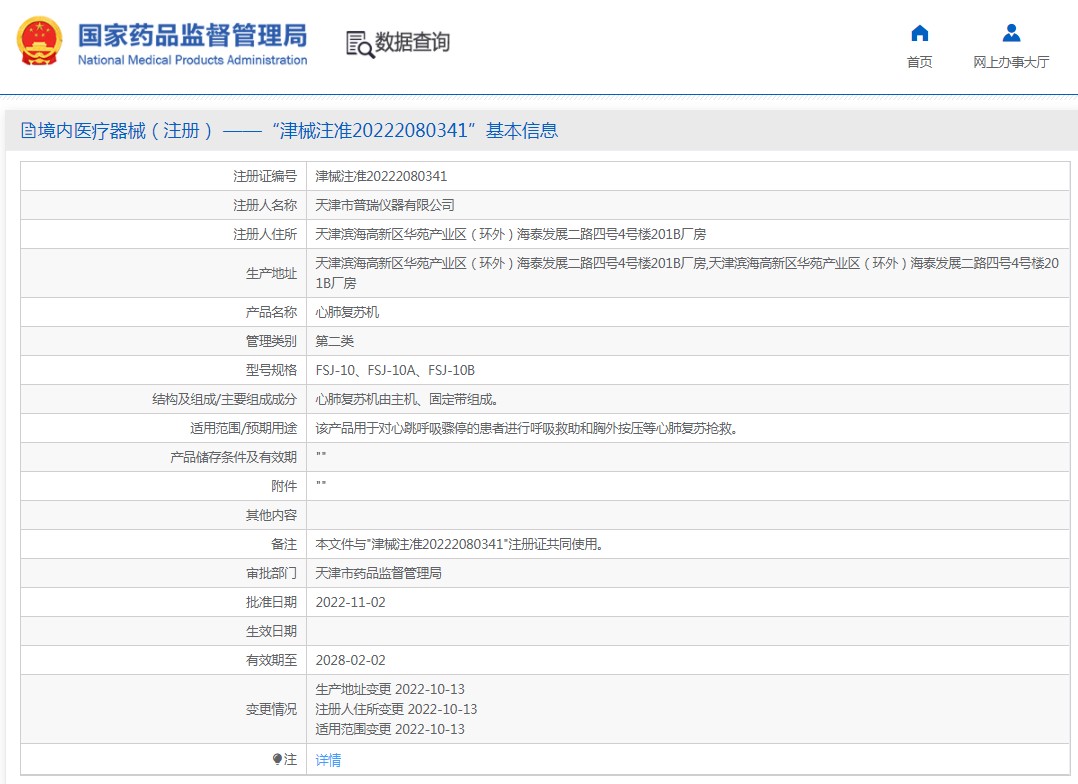Click the lightbulb 注 icon
The height and width of the screenshot is (784, 1078).
point(277,759)
